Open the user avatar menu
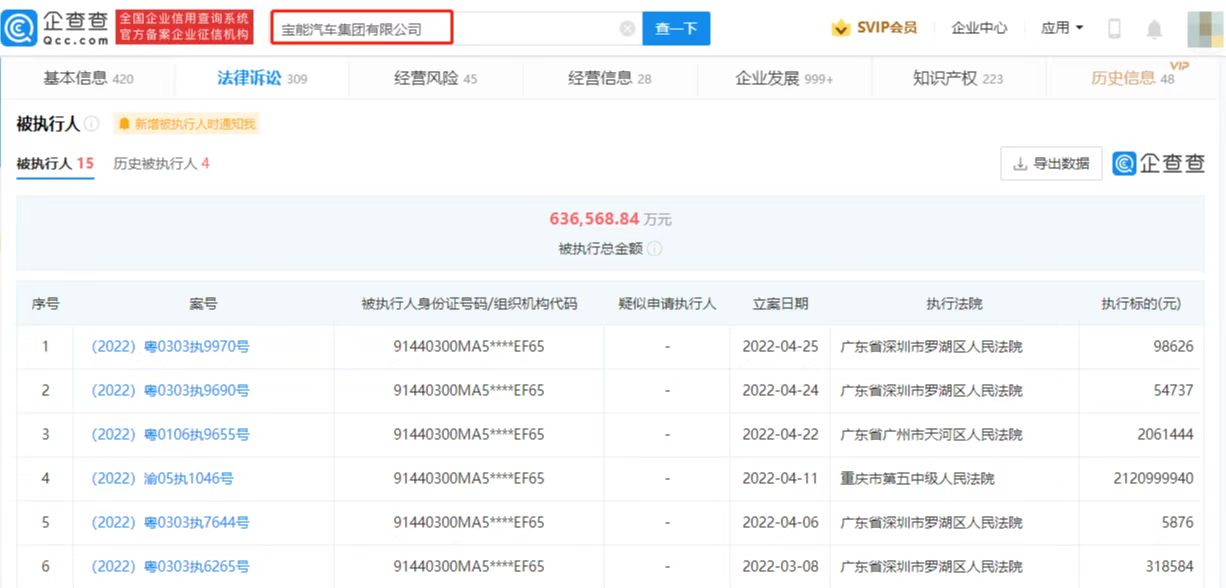 point(1205,28)
